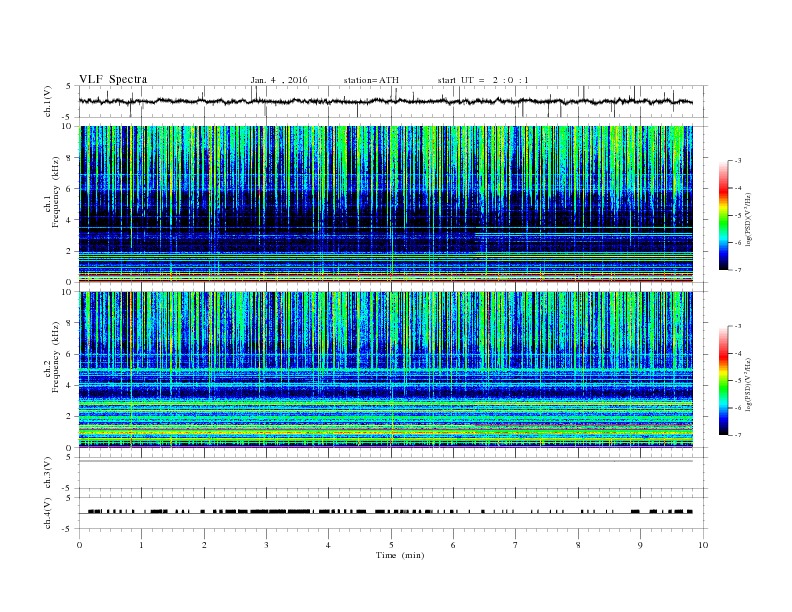The height and width of the screenshot is (612, 792).
Task: Click the "4" kHz tick on ch.1 spectrogram
Action: click(x=69, y=220)
